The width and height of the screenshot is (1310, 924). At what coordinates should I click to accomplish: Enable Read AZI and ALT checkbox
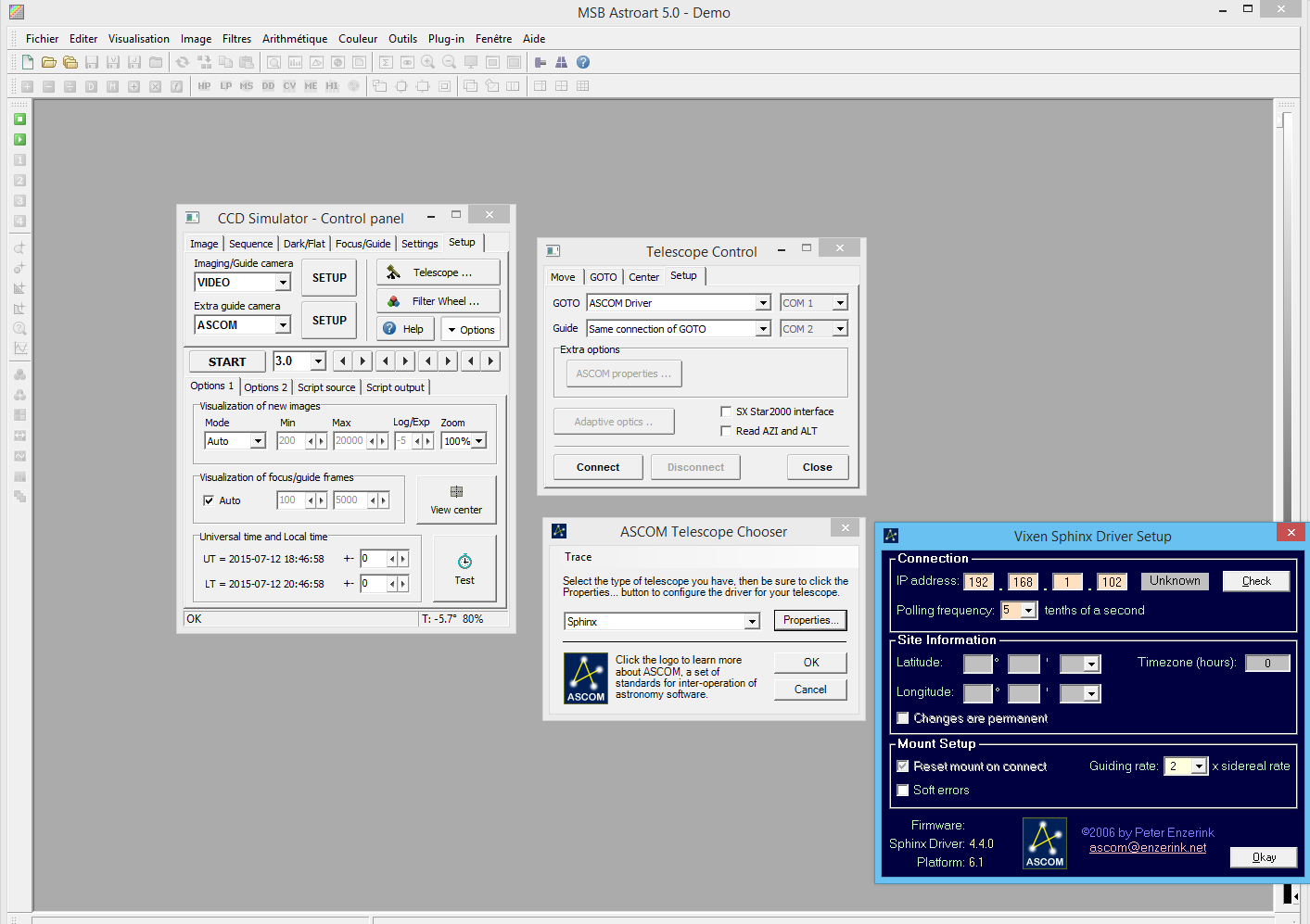tap(726, 431)
